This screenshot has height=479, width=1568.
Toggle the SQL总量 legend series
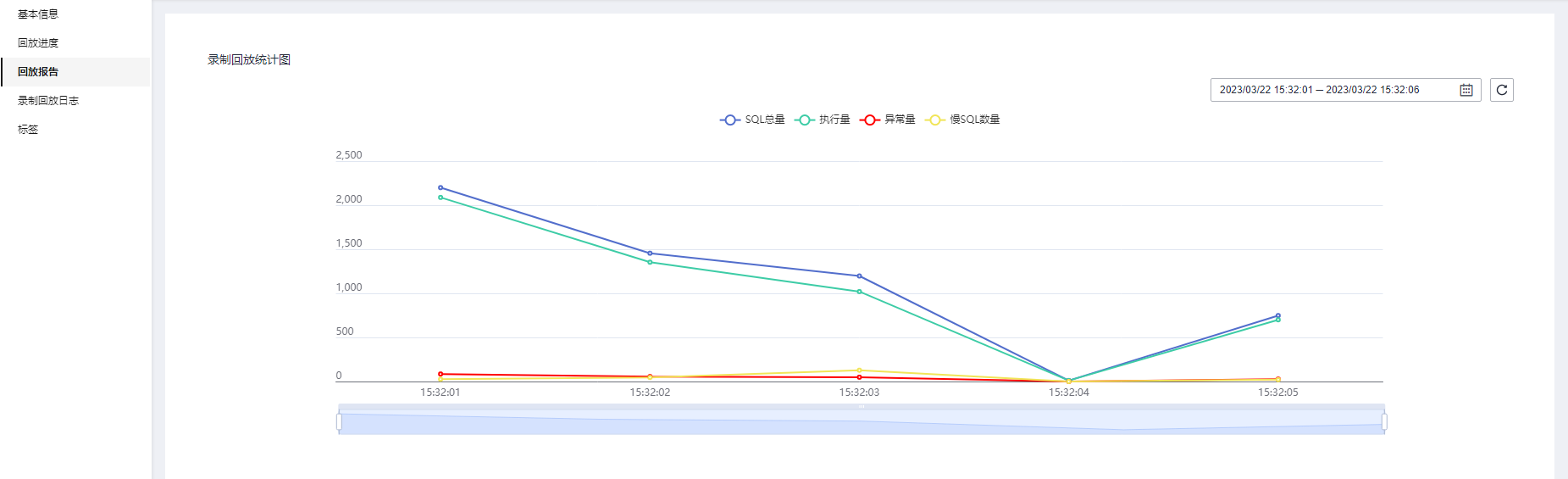[x=752, y=120]
